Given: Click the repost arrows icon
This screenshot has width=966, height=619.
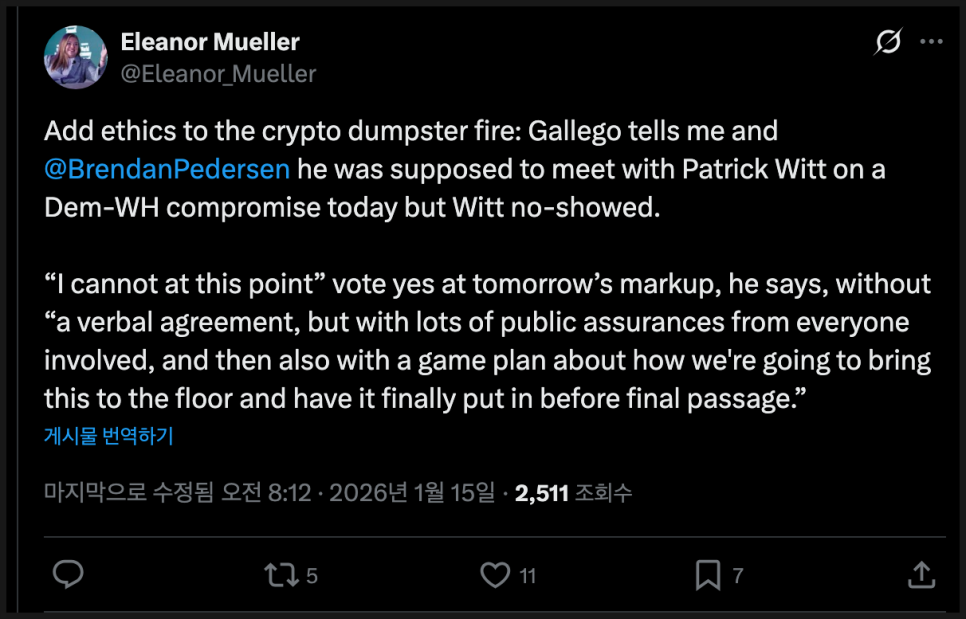Looking at the screenshot, I should pyautogui.click(x=279, y=574).
